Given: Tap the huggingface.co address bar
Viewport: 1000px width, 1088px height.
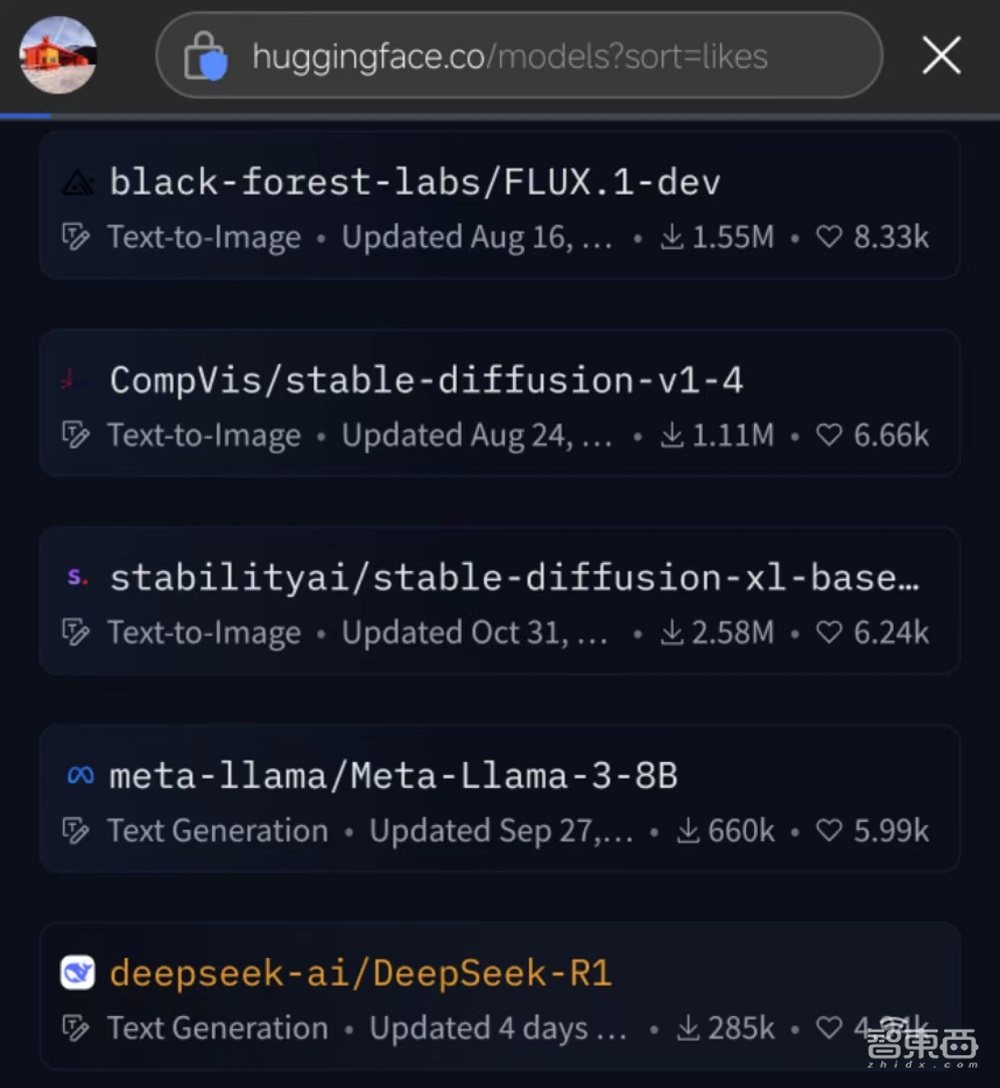Looking at the screenshot, I should 518,55.
